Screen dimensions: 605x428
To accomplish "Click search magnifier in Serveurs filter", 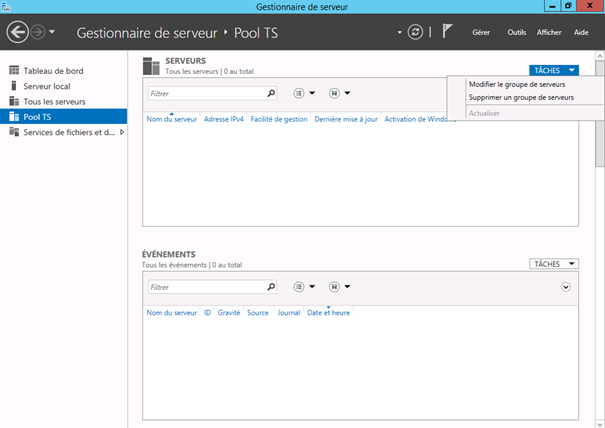I will click(x=271, y=93).
